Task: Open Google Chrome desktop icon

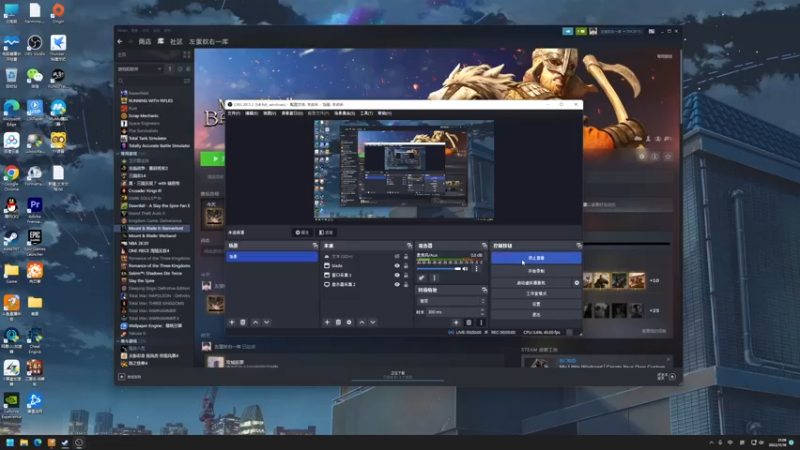Action: pos(11,177)
